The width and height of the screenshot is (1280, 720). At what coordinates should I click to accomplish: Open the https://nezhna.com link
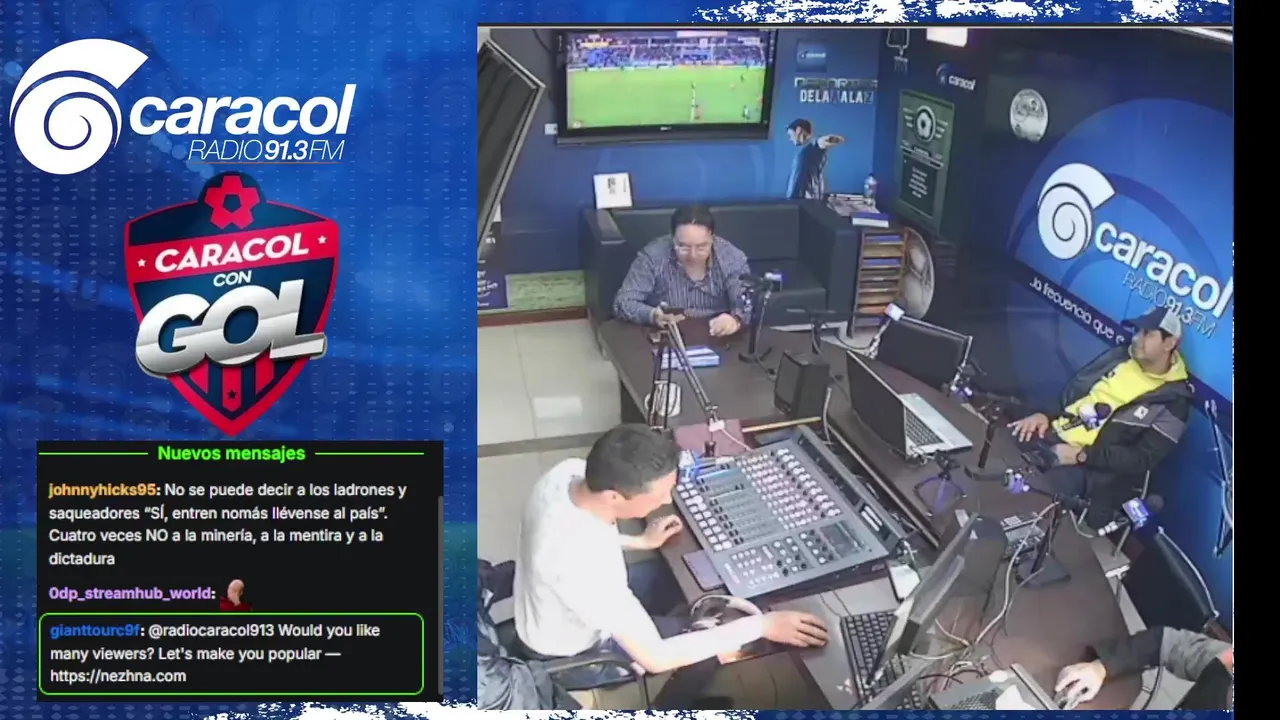pyautogui.click(x=118, y=676)
